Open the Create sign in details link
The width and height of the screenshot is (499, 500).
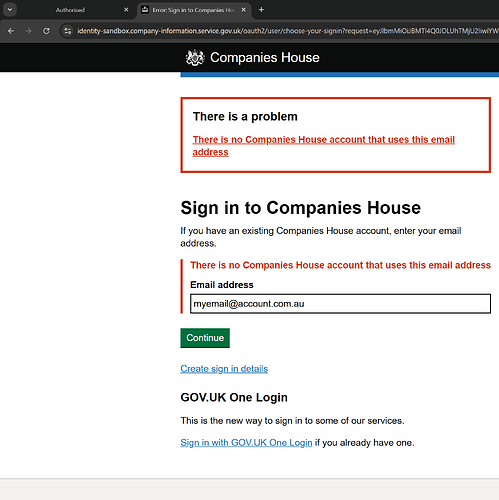coord(224,369)
